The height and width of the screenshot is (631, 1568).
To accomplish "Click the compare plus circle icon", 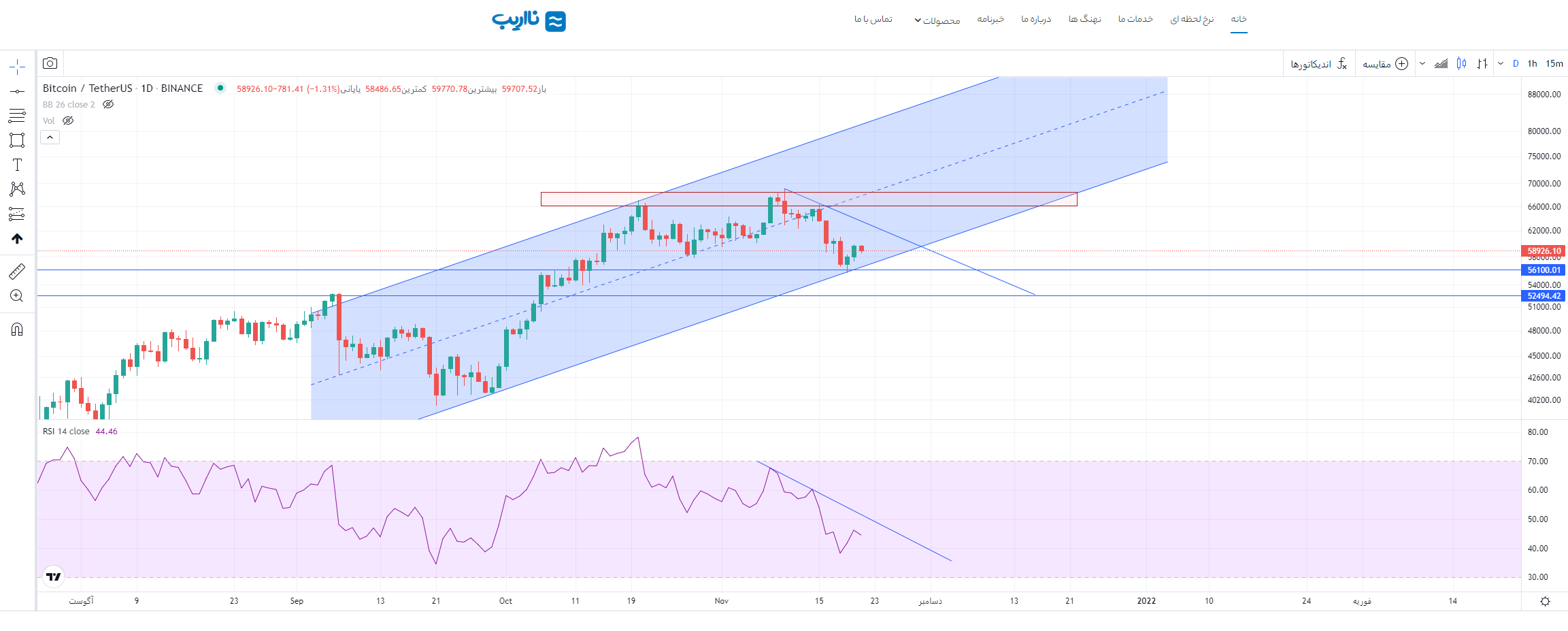I will tap(1401, 63).
